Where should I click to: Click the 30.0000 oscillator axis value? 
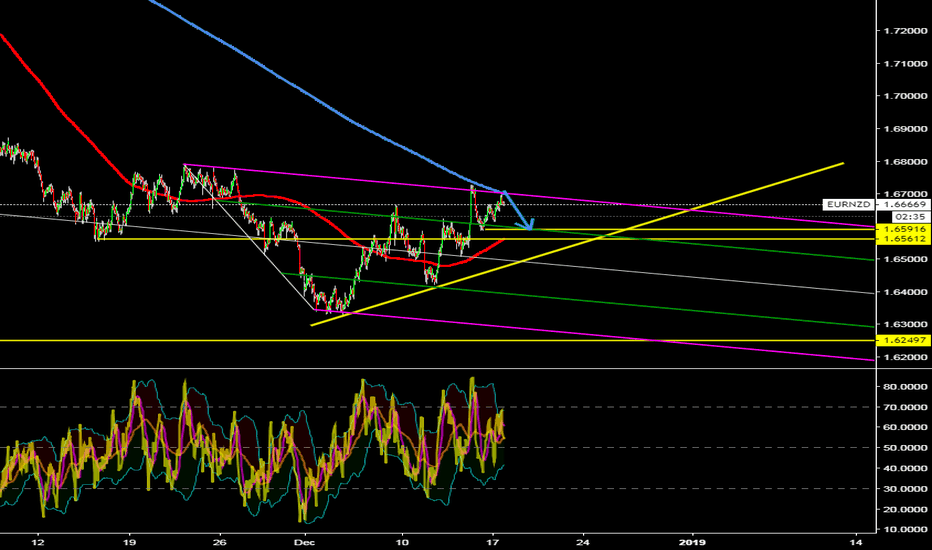(x=906, y=489)
